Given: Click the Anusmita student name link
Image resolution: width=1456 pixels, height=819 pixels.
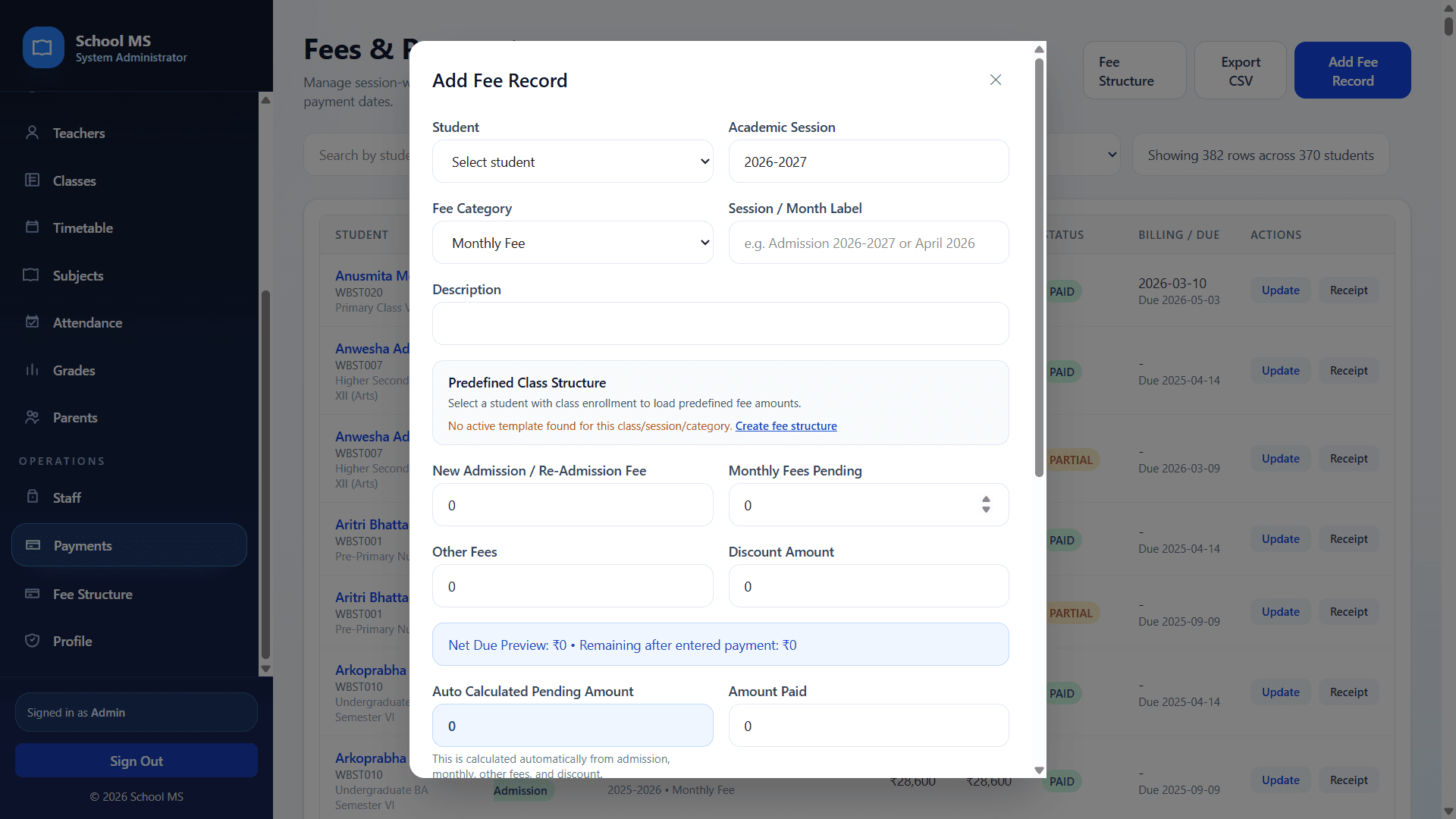Looking at the screenshot, I should (372, 276).
